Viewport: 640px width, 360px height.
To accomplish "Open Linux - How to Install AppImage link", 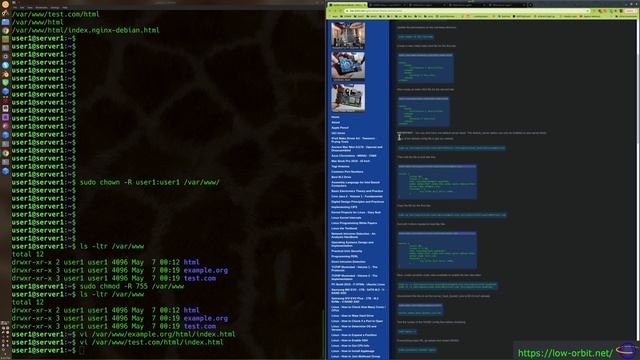I will tap(353, 351).
